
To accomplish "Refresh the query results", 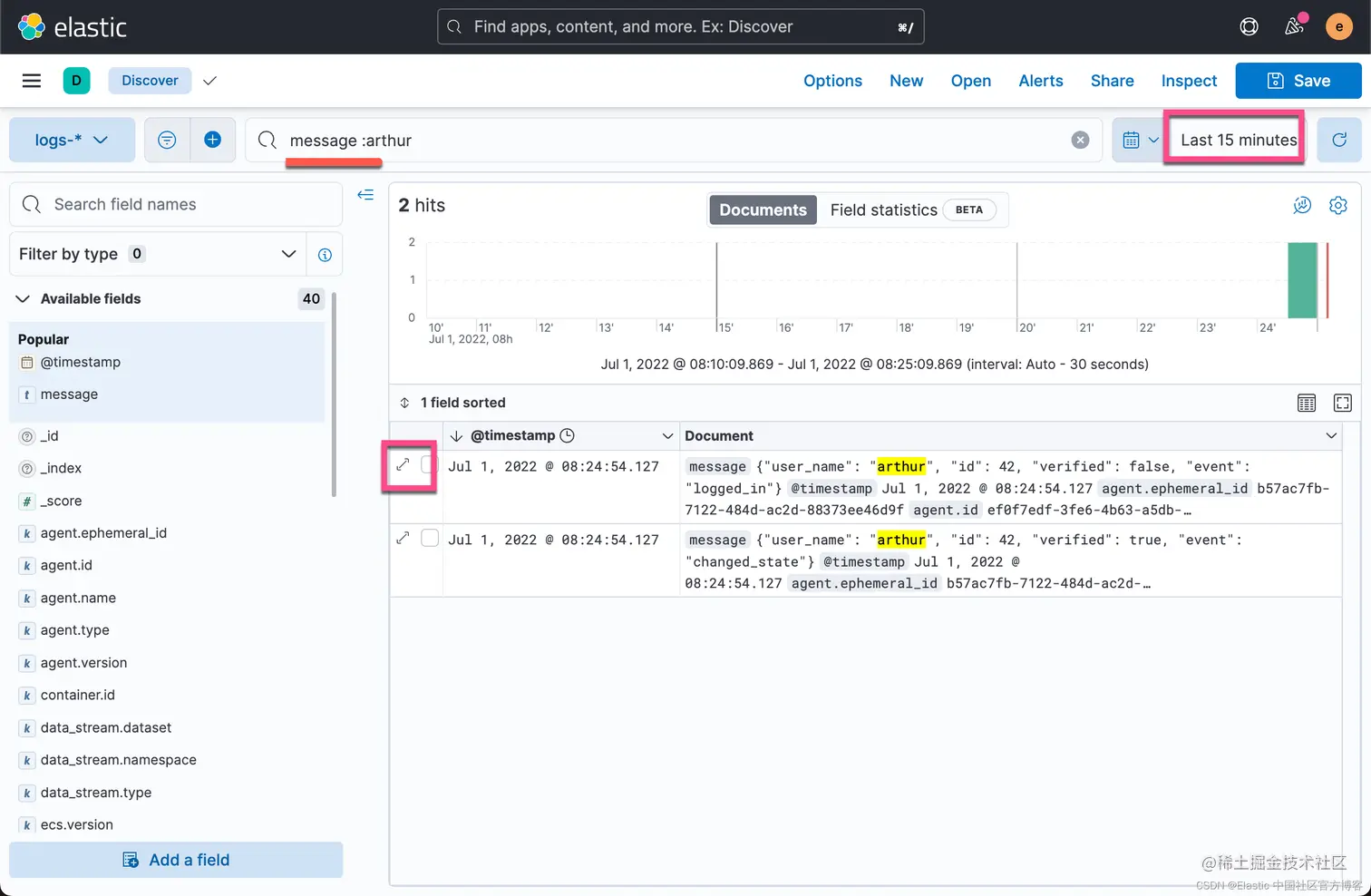I will pos(1339,140).
